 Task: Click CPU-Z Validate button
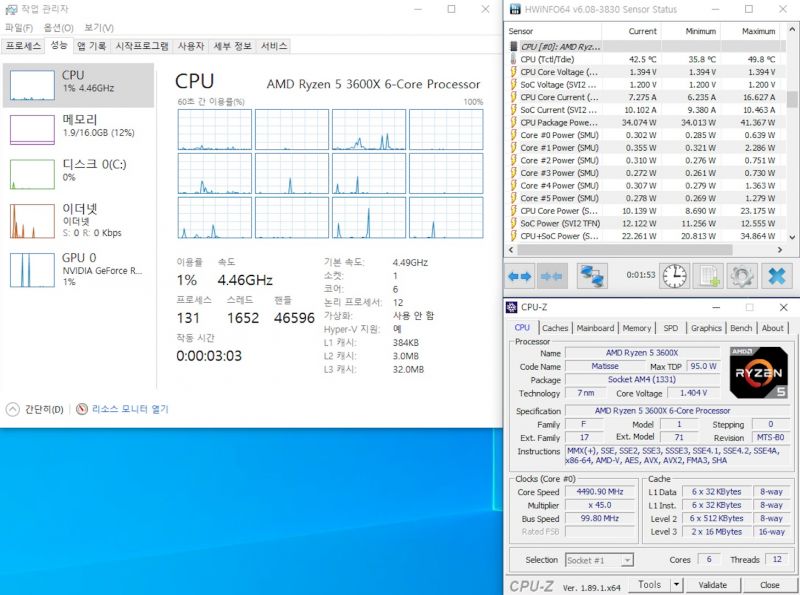[713, 585]
